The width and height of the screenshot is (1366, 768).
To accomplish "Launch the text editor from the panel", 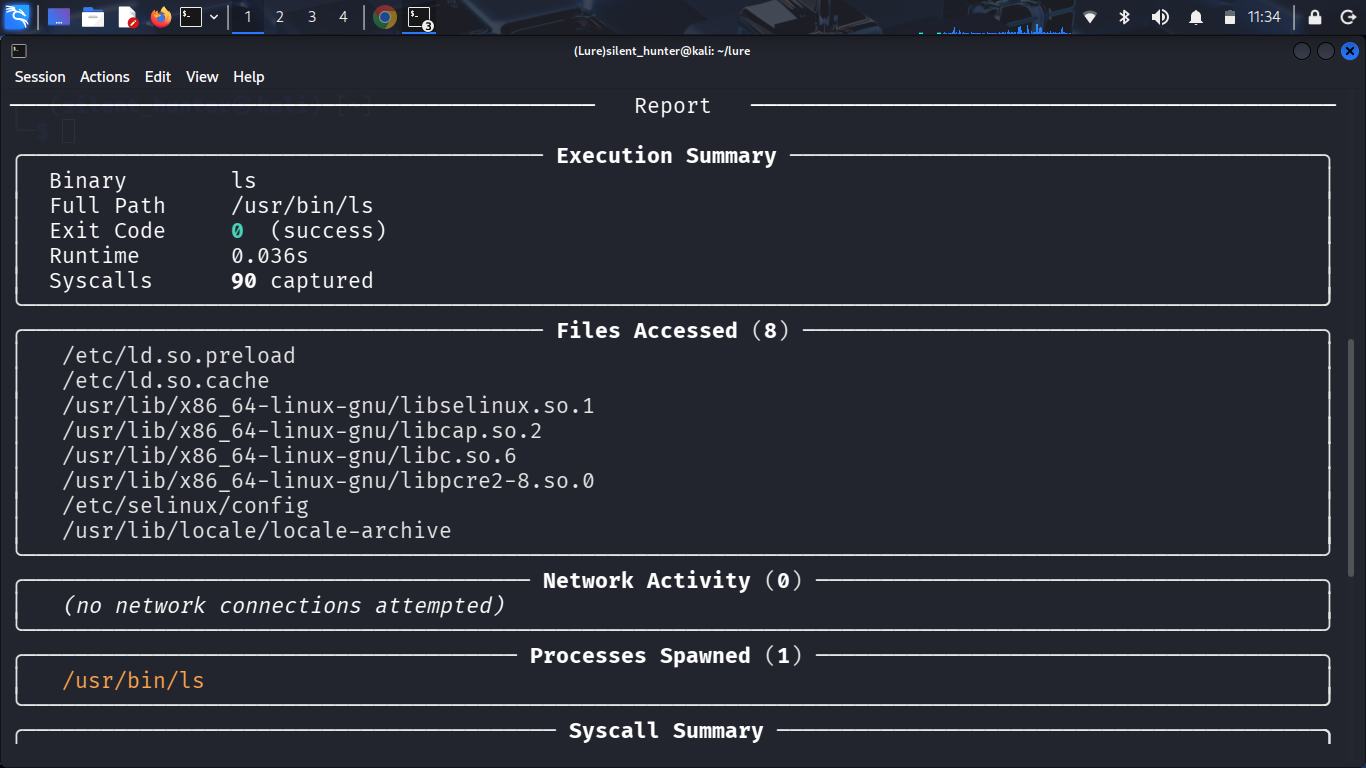I will (x=127, y=17).
